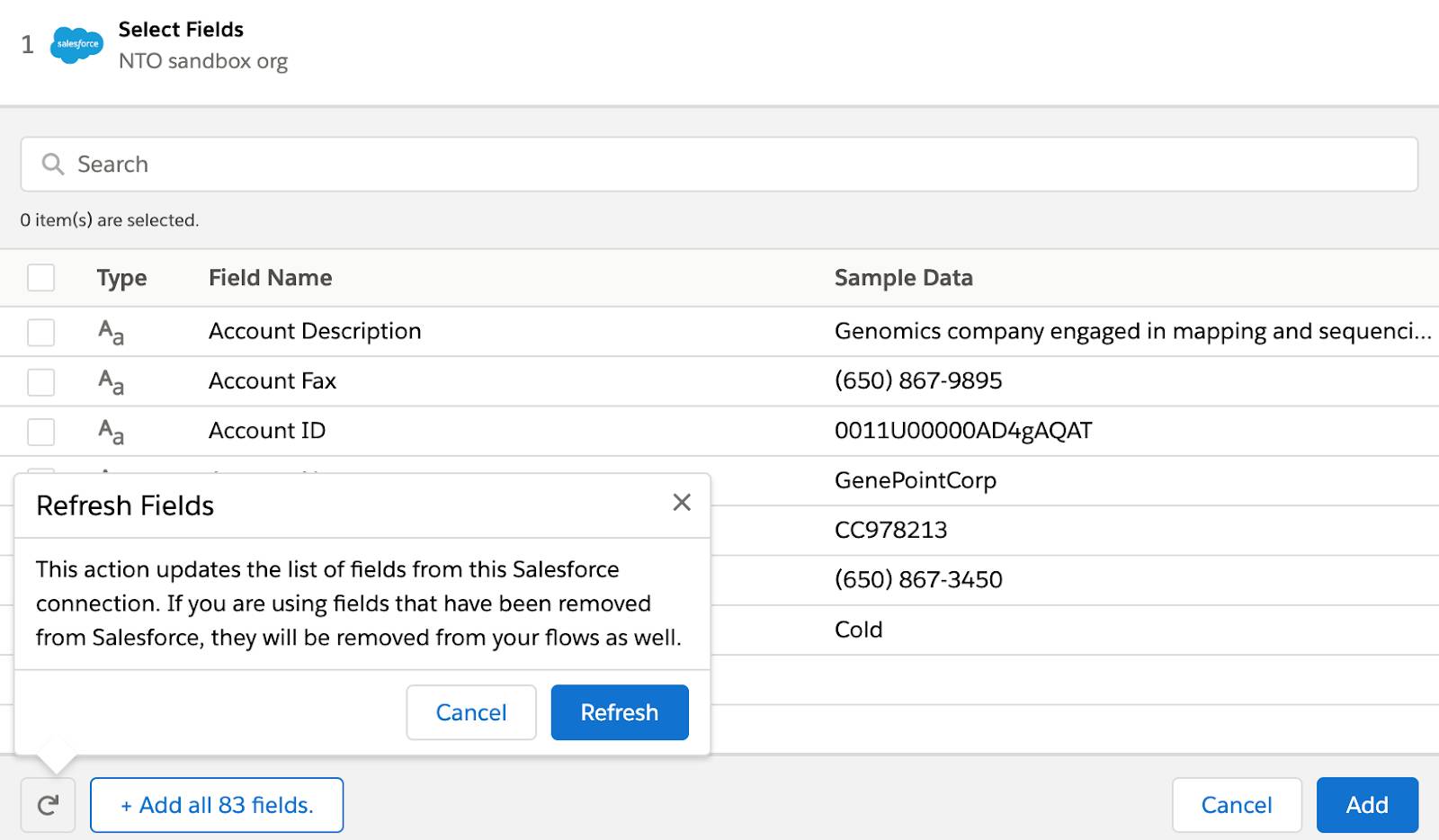Select the Account ID field name
This screenshot has width=1439, height=840.
[x=267, y=430]
